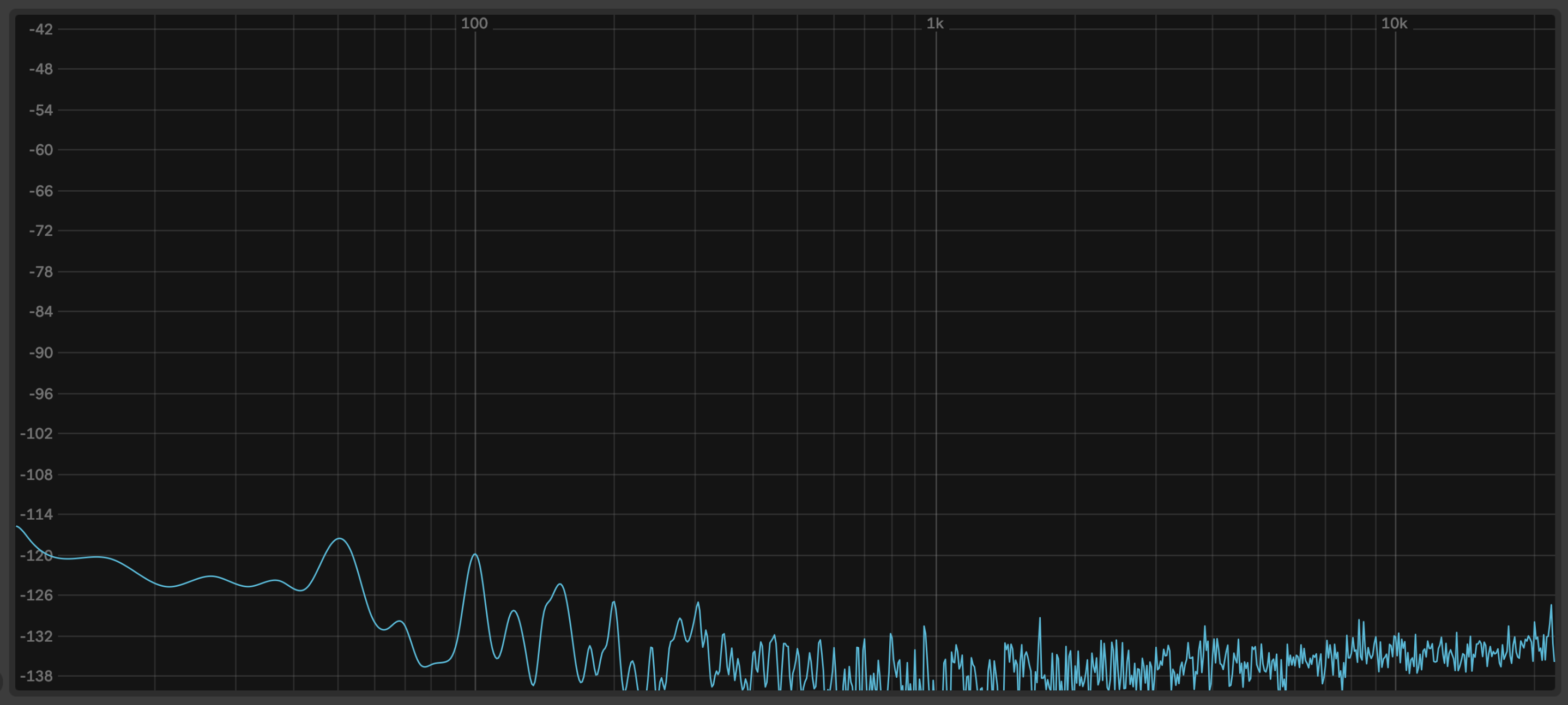Viewport: 1568px width, 705px height.
Task: Click the 10k frequency label
Action: 1394,24
